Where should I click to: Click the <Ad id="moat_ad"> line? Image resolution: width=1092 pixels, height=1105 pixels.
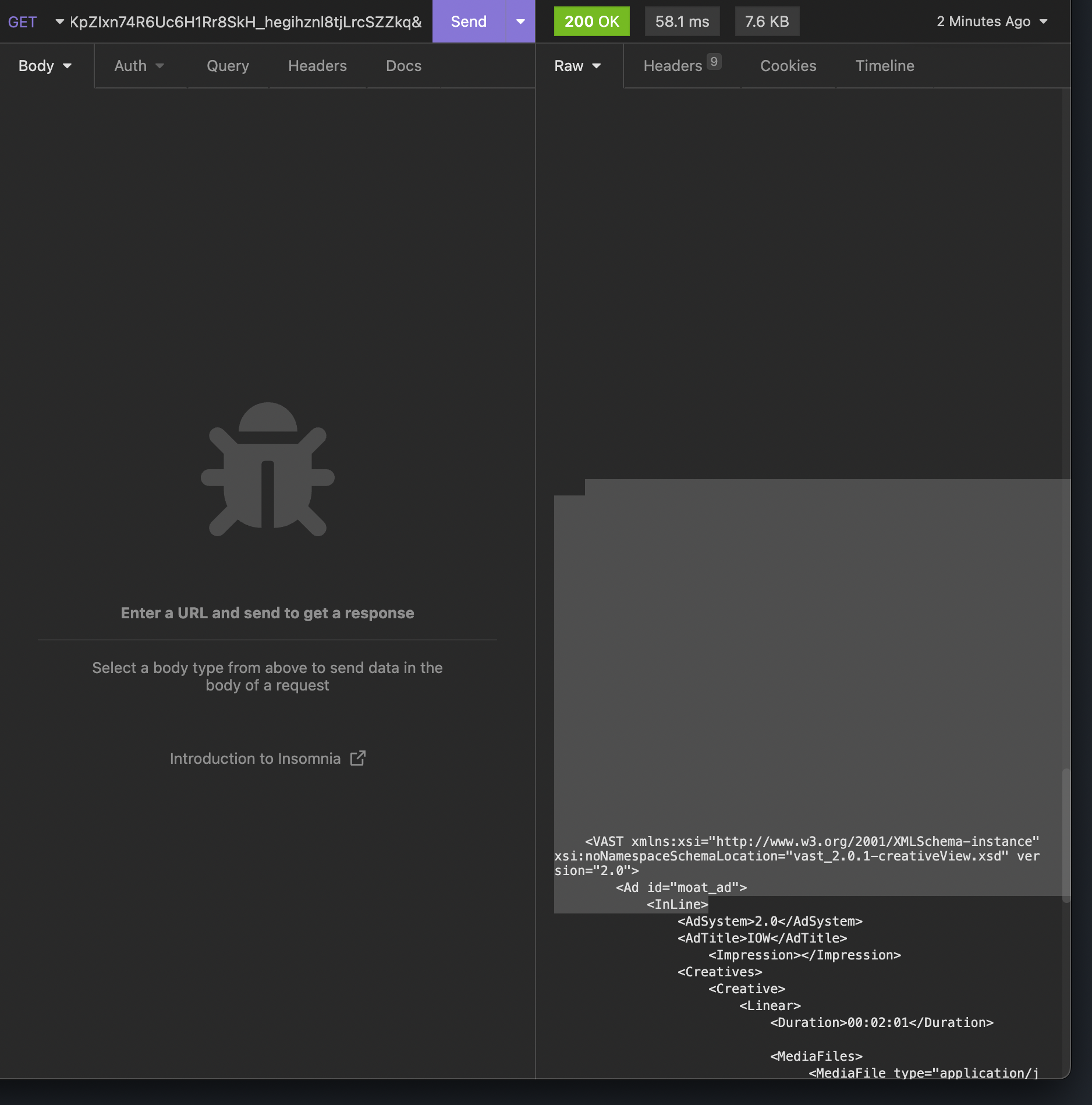pyautogui.click(x=681, y=887)
